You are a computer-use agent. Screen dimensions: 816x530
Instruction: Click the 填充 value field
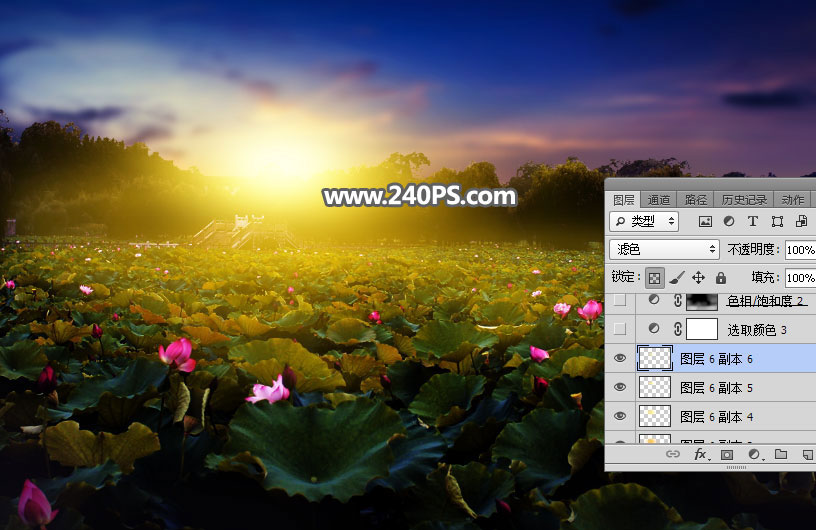click(800, 278)
